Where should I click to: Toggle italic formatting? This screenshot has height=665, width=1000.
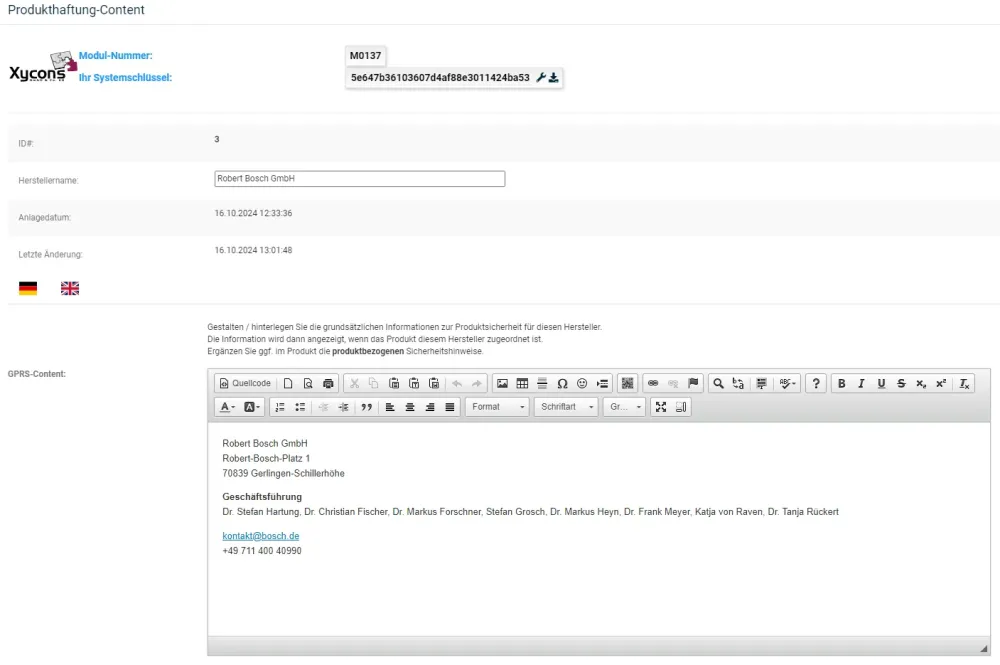[861, 383]
